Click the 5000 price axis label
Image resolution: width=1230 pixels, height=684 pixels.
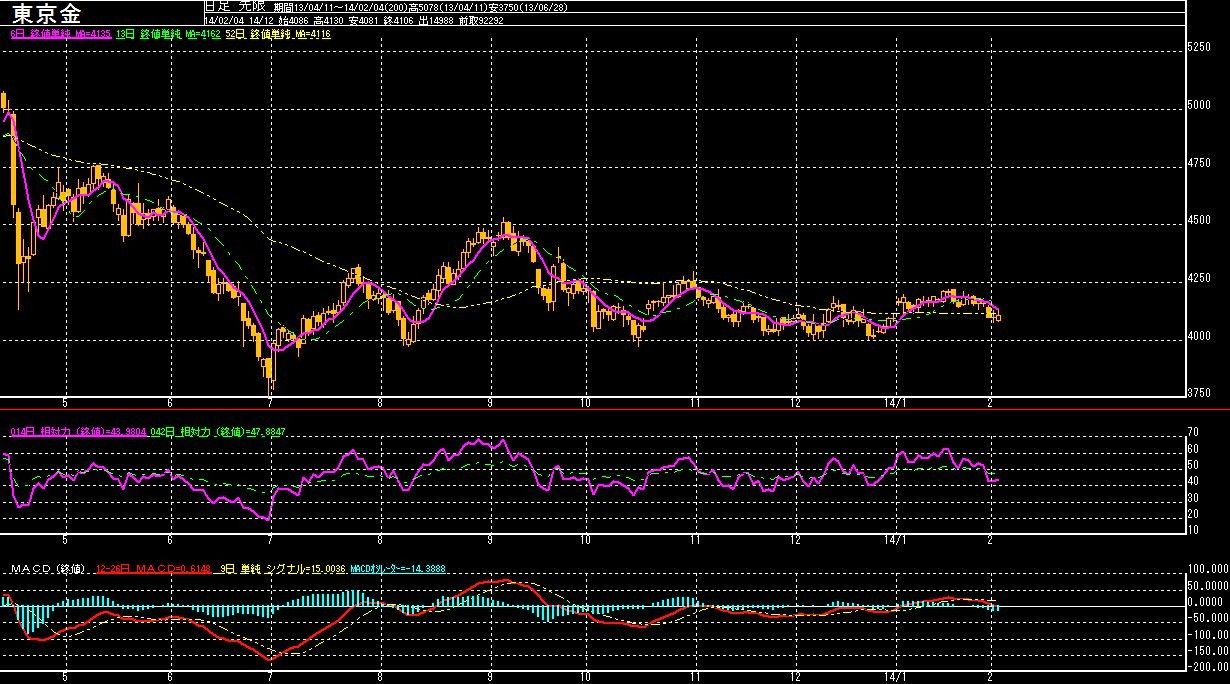1198,106
